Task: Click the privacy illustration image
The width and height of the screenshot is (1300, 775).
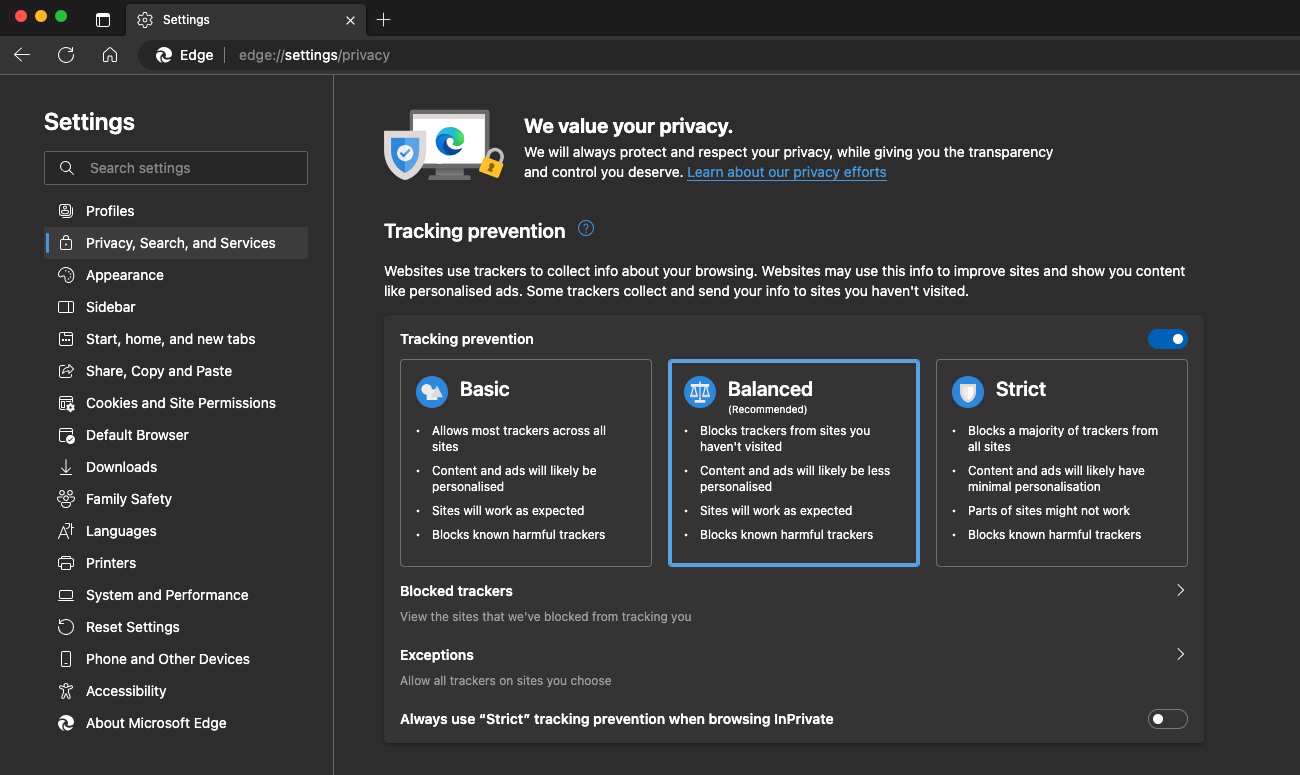Action: 444,145
